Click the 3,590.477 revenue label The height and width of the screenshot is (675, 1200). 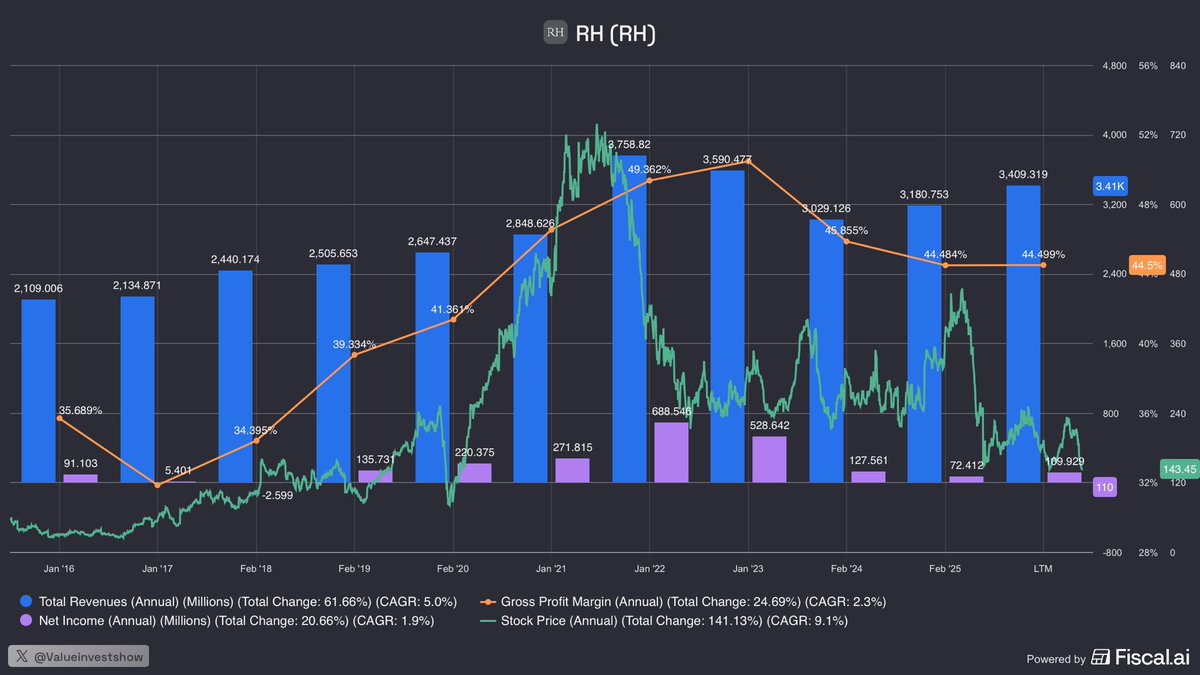[x=727, y=159]
